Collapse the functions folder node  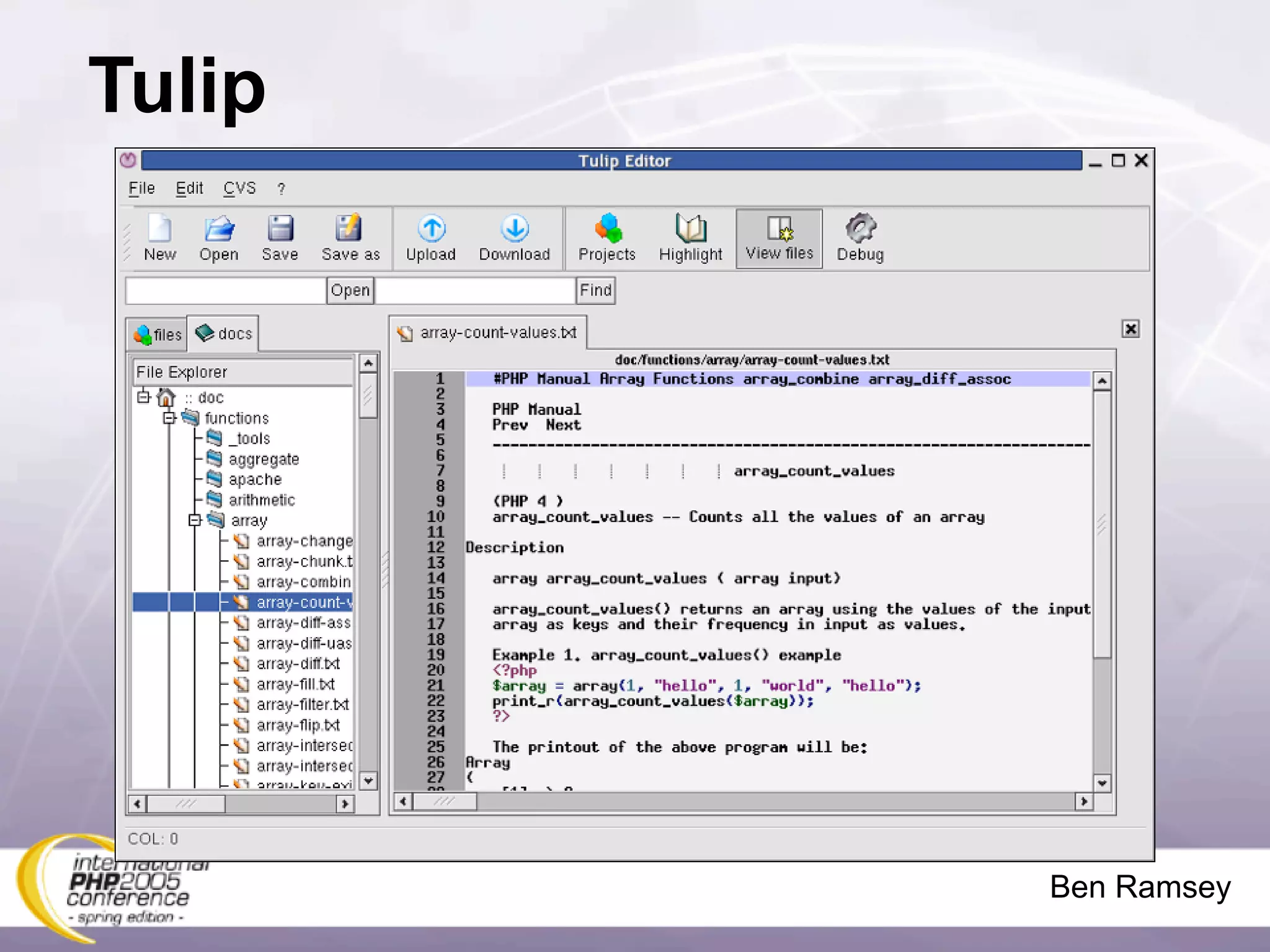(169, 418)
